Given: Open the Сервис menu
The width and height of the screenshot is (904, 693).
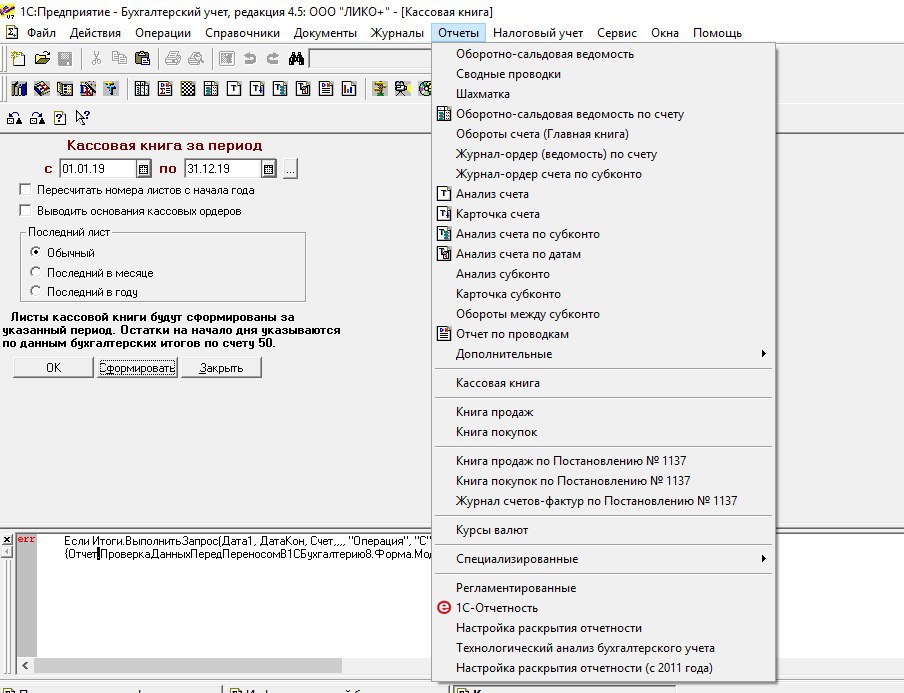Looking at the screenshot, I should (x=617, y=33).
